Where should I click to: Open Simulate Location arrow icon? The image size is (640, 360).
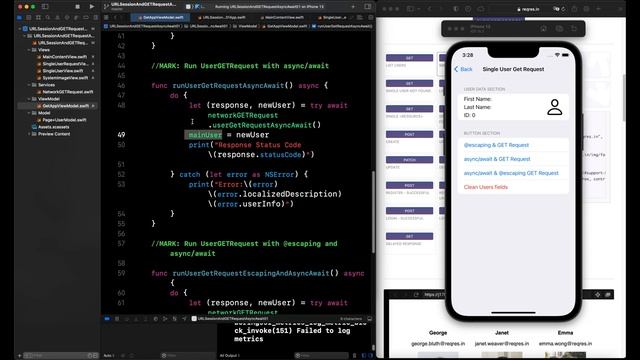(x=184, y=318)
